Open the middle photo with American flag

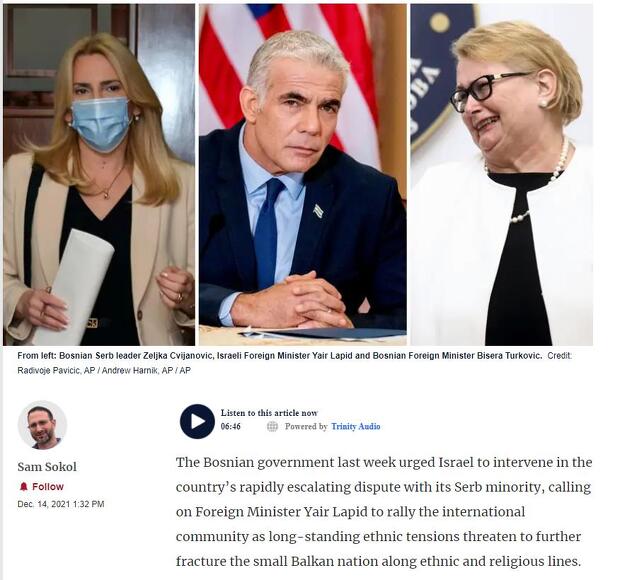click(303, 175)
